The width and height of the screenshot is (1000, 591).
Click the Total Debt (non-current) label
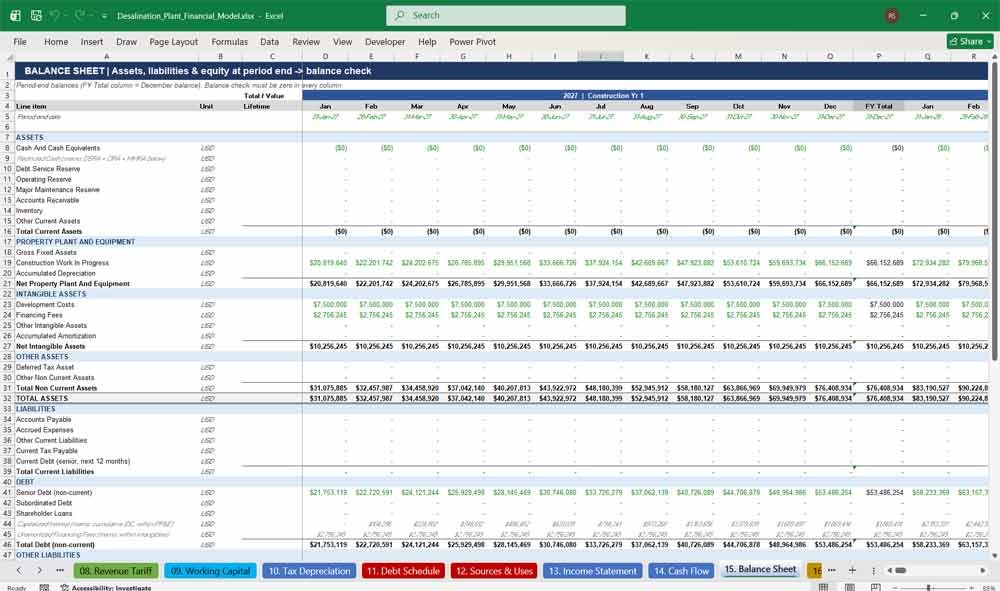point(55,544)
